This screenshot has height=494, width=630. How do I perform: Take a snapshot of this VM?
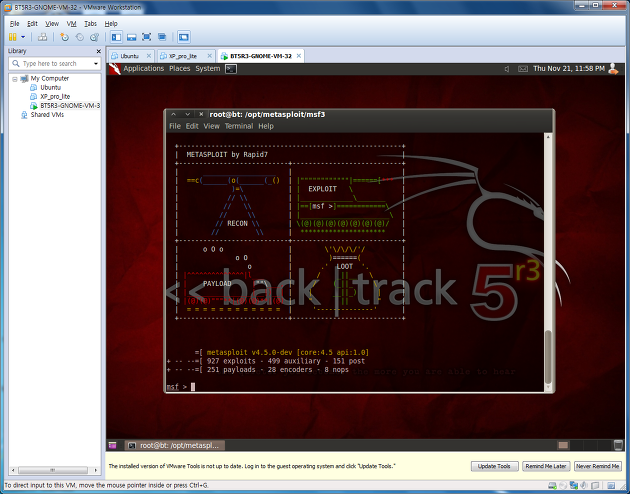pos(64,37)
